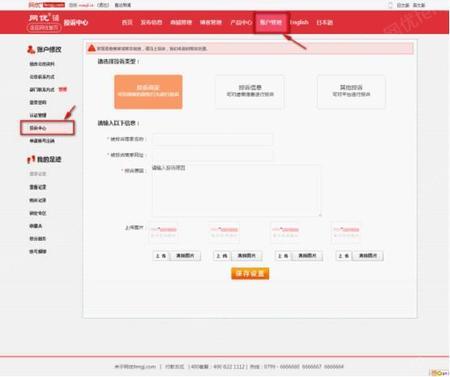Click the last 清除图片 button on the right
Viewport: 450px width, 377px height.
pos(368,256)
